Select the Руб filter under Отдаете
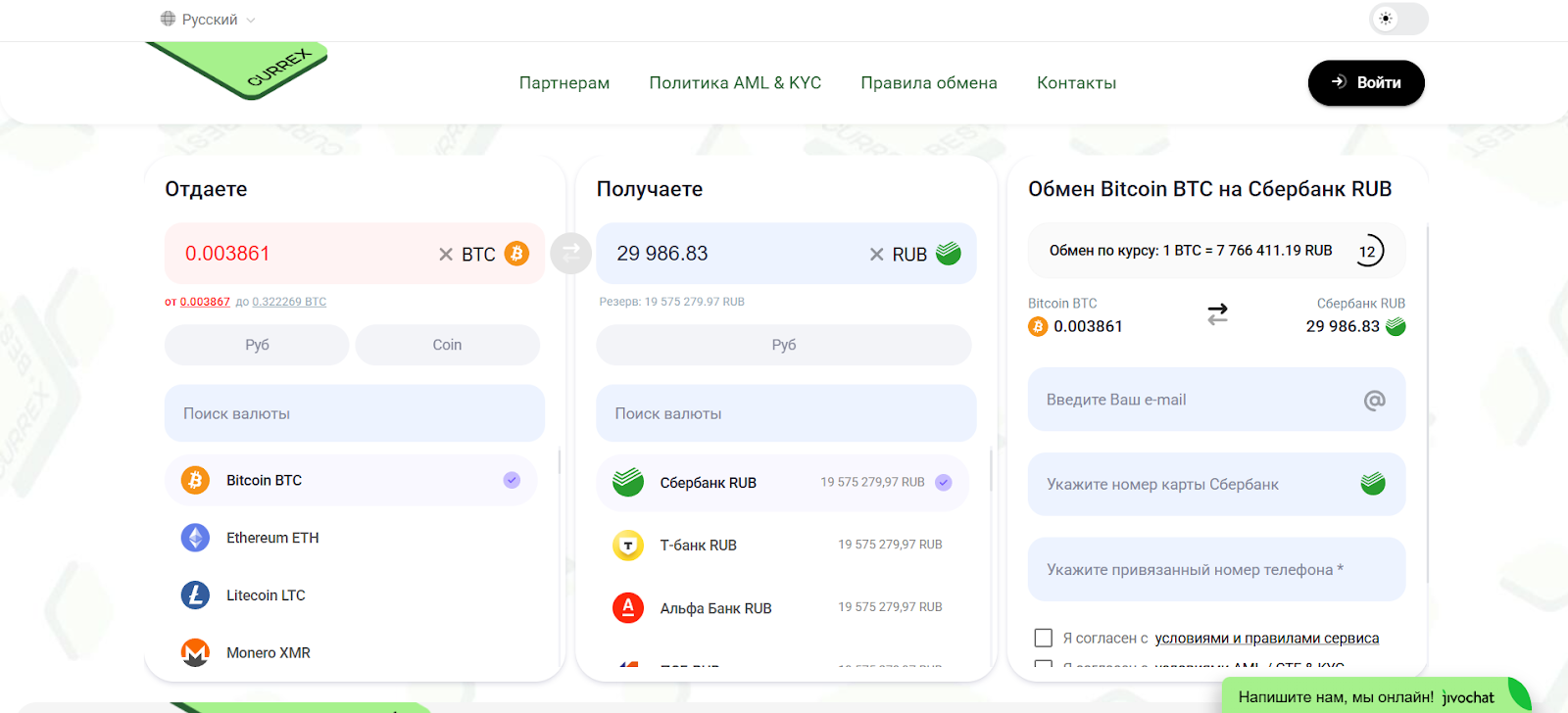Viewport: 1568px width, 713px height. tap(257, 345)
